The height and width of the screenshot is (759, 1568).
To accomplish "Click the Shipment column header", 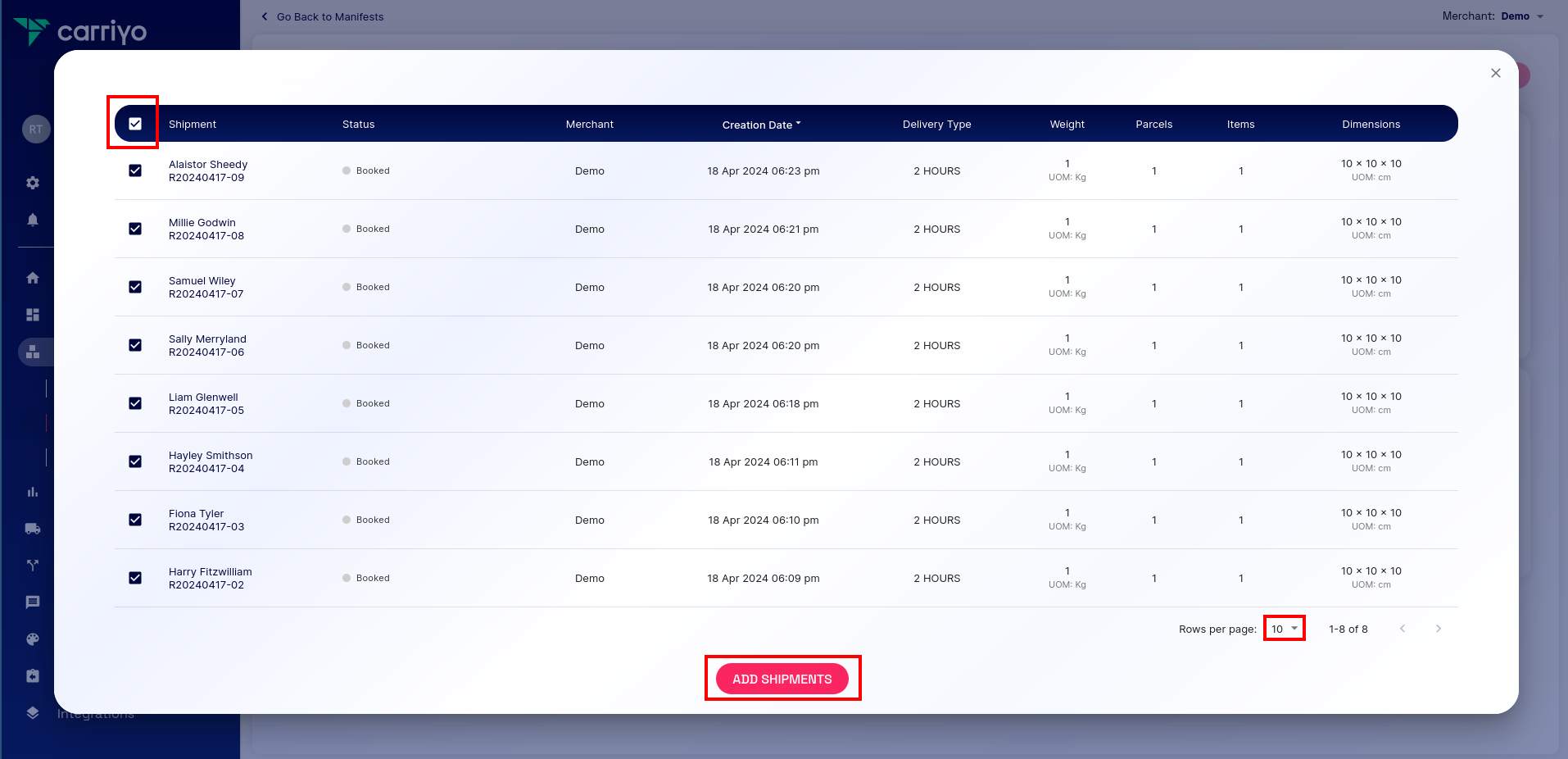I will pos(193,125).
